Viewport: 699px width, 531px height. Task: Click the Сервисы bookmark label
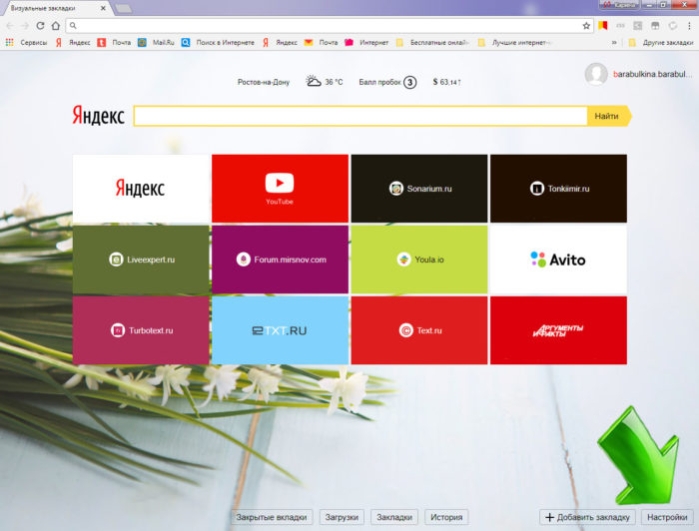click(x=33, y=42)
